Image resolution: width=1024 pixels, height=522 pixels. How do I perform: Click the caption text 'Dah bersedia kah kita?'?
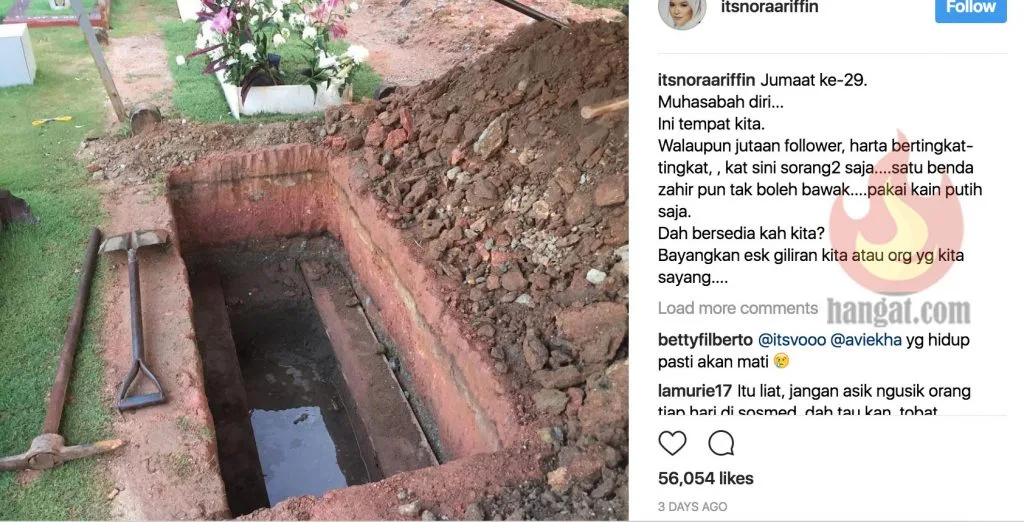tap(741, 233)
